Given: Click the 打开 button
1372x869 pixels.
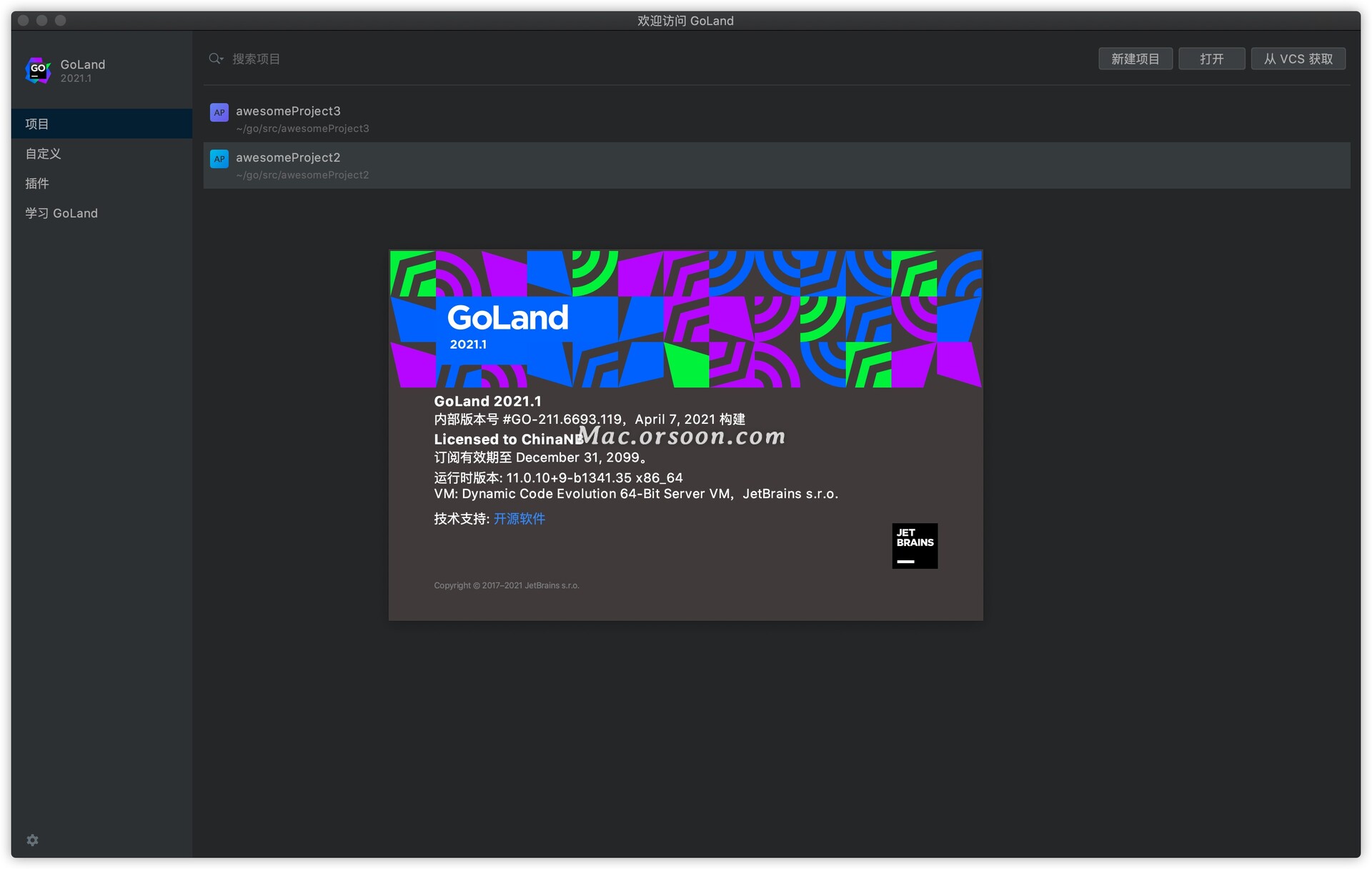Looking at the screenshot, I should (x=1212, y=59).
